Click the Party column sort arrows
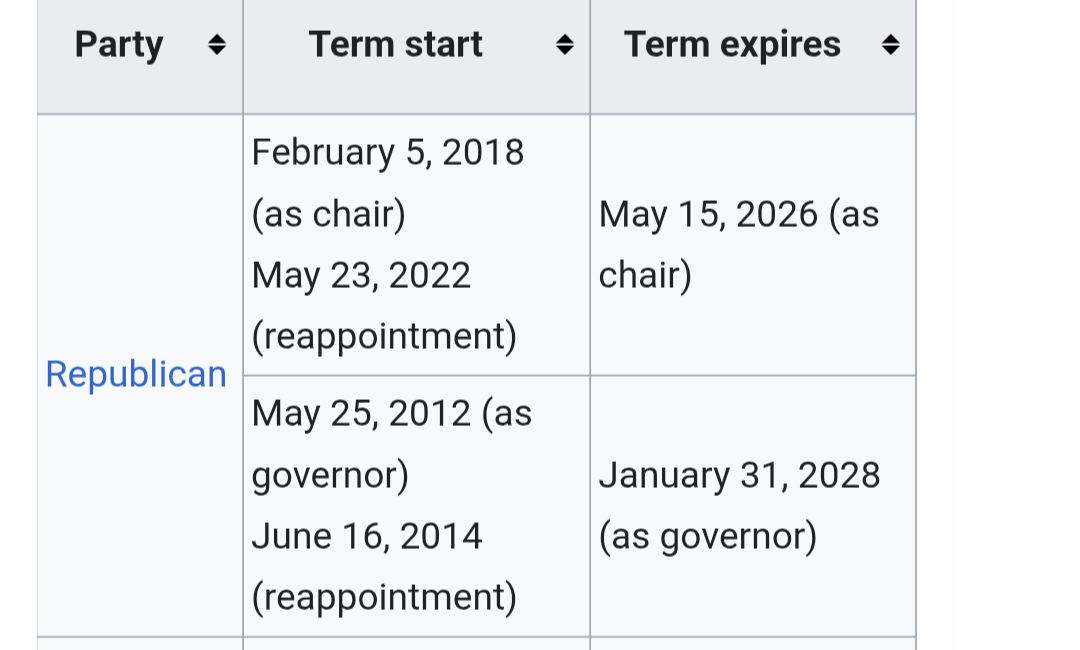 pos(216,45)
